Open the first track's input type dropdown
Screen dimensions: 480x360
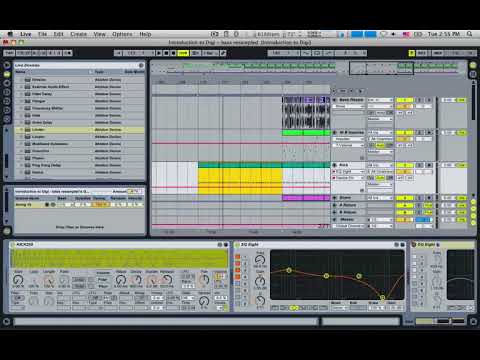coord(380,100)
